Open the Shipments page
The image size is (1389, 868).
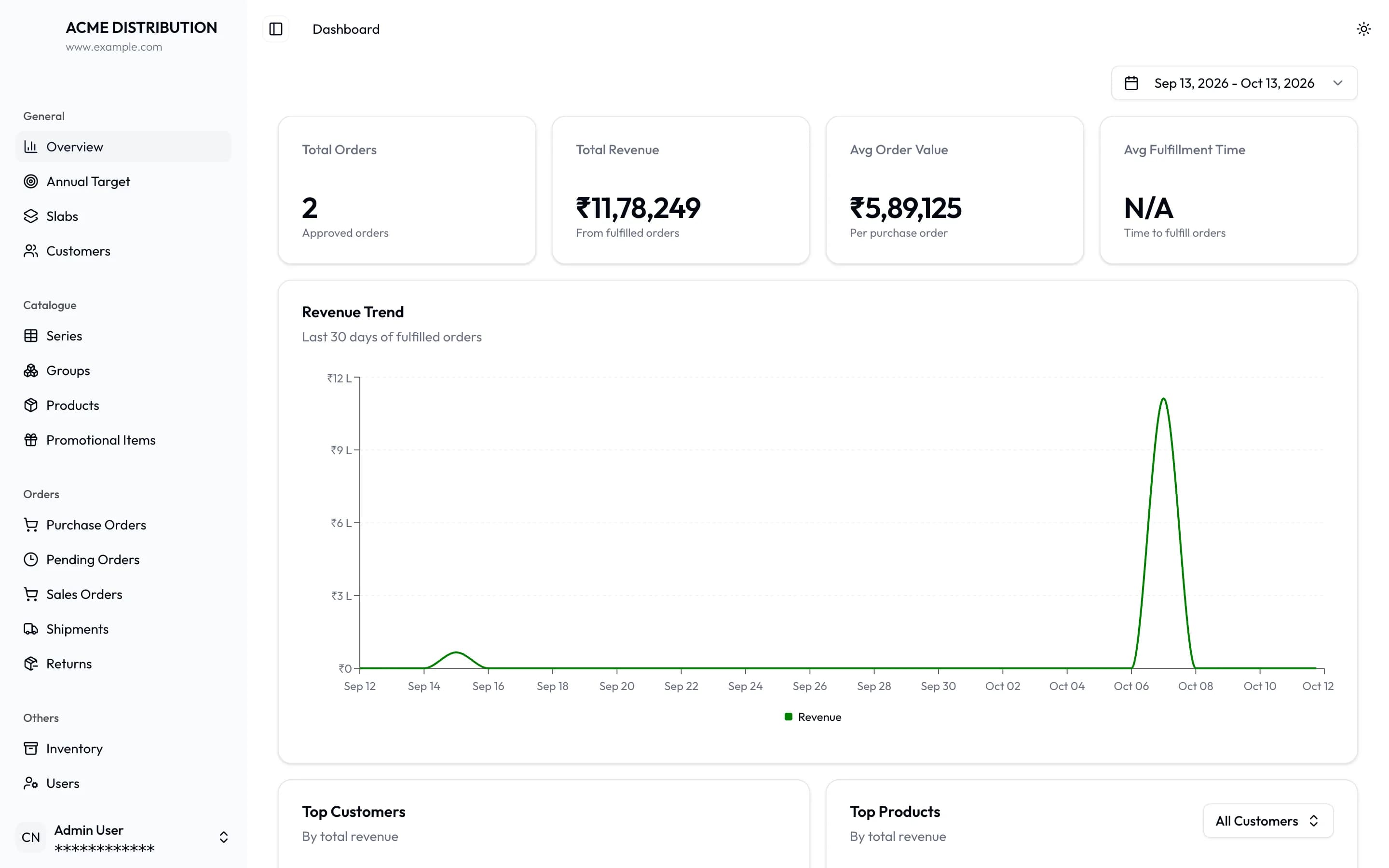[x=123, y=629]
